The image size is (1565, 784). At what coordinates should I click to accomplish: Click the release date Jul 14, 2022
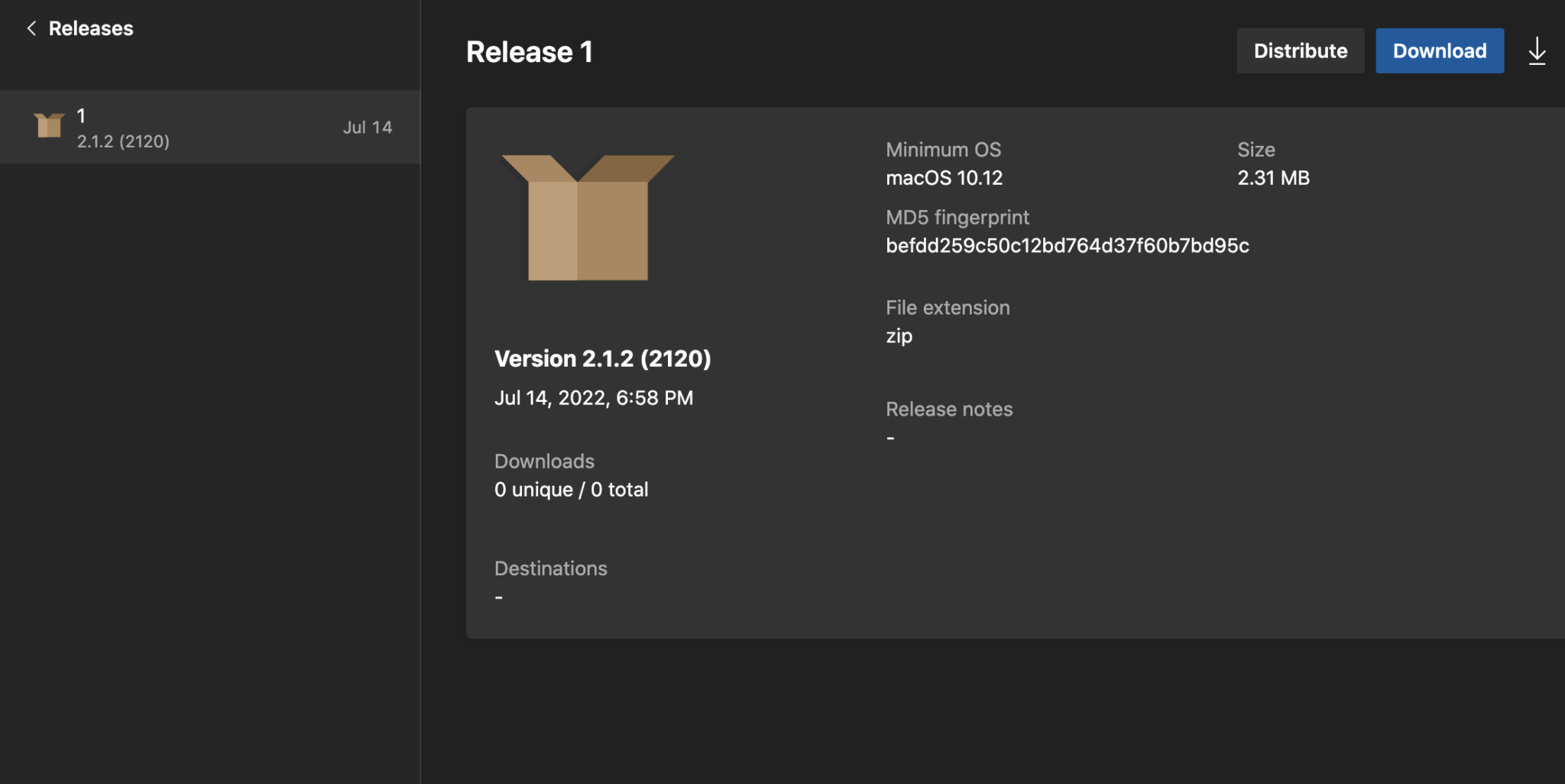point(594,397)
